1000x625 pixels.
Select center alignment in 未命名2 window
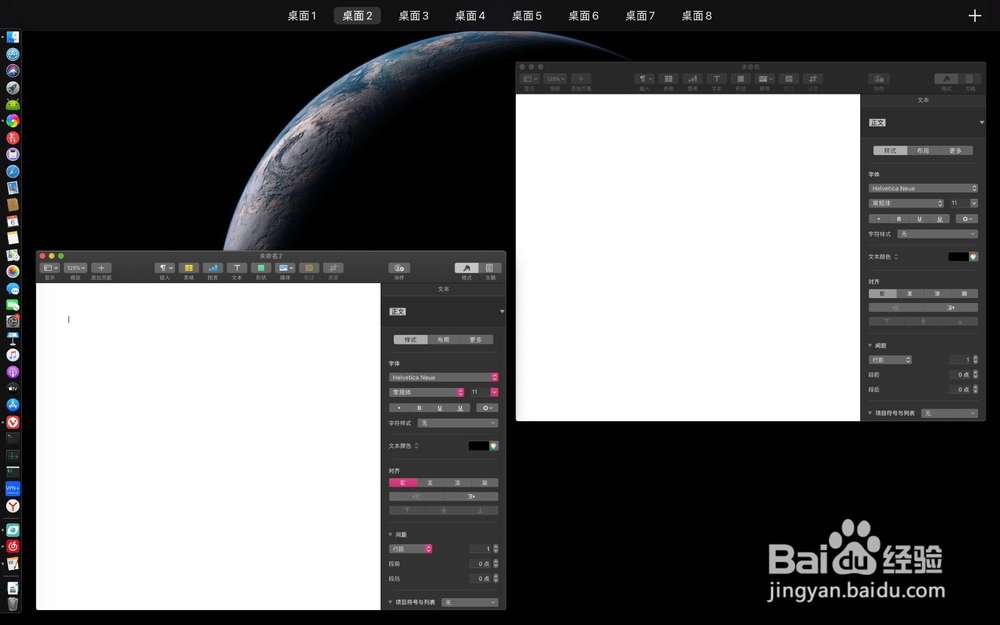(x=430, y=483)
